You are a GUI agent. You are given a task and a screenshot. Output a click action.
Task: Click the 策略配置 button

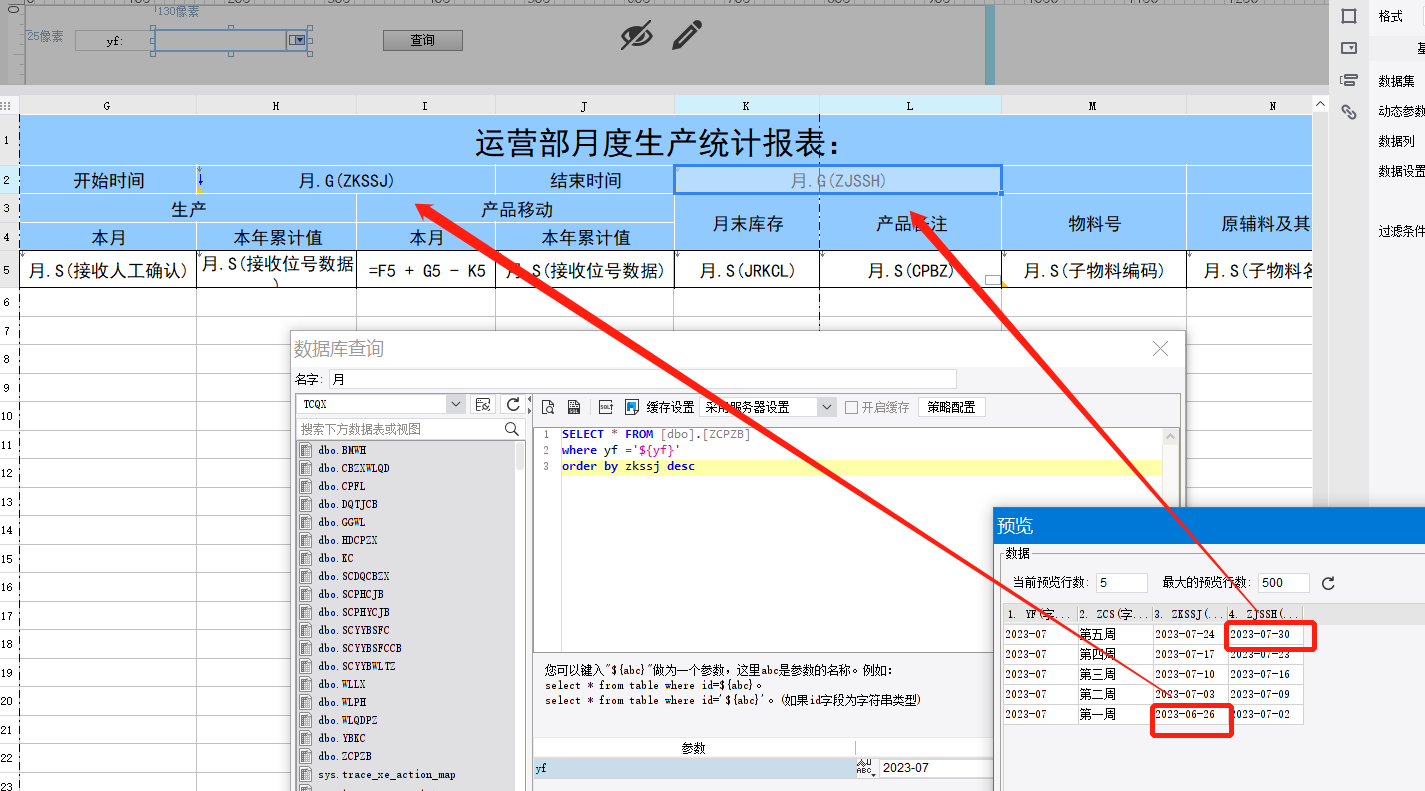[x=952, y=407]
